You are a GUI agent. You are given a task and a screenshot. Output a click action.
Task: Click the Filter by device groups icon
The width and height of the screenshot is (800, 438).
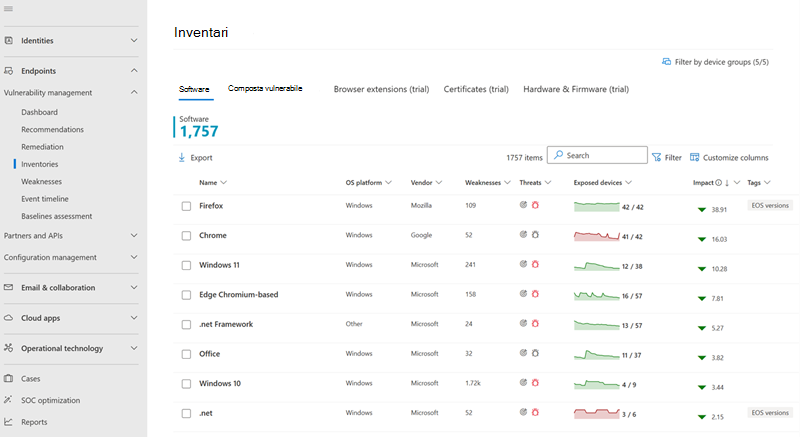(666, 62)
